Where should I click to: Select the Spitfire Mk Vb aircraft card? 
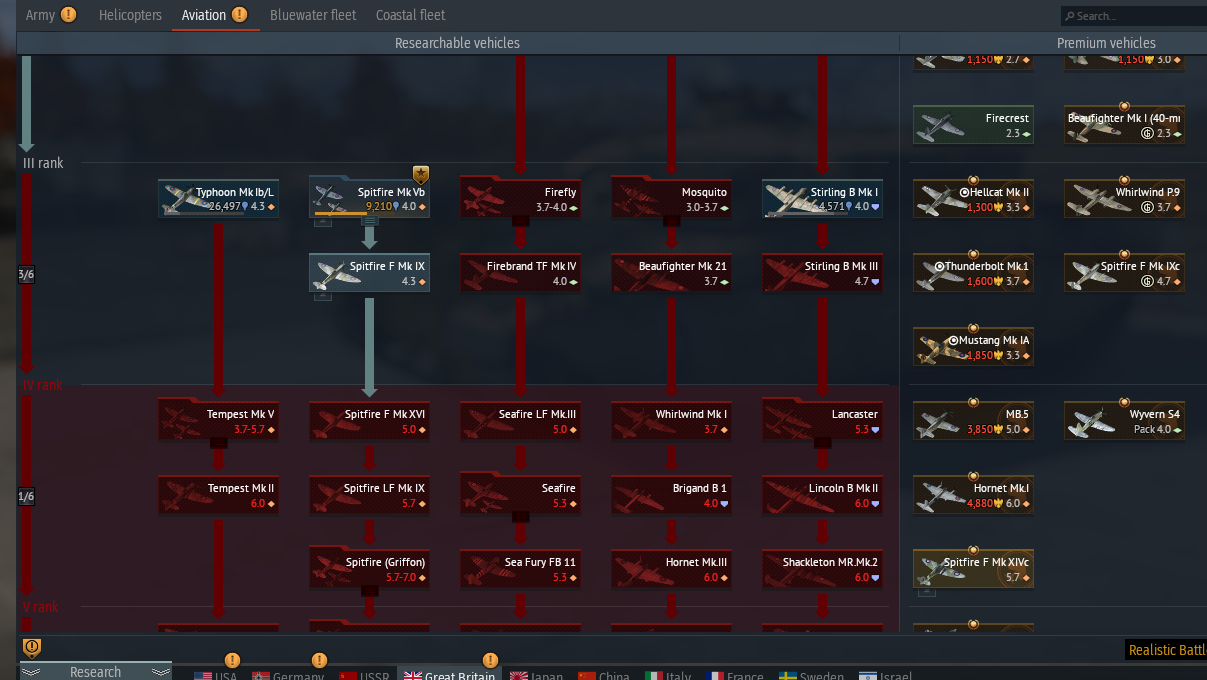click(x=369, y=198)
